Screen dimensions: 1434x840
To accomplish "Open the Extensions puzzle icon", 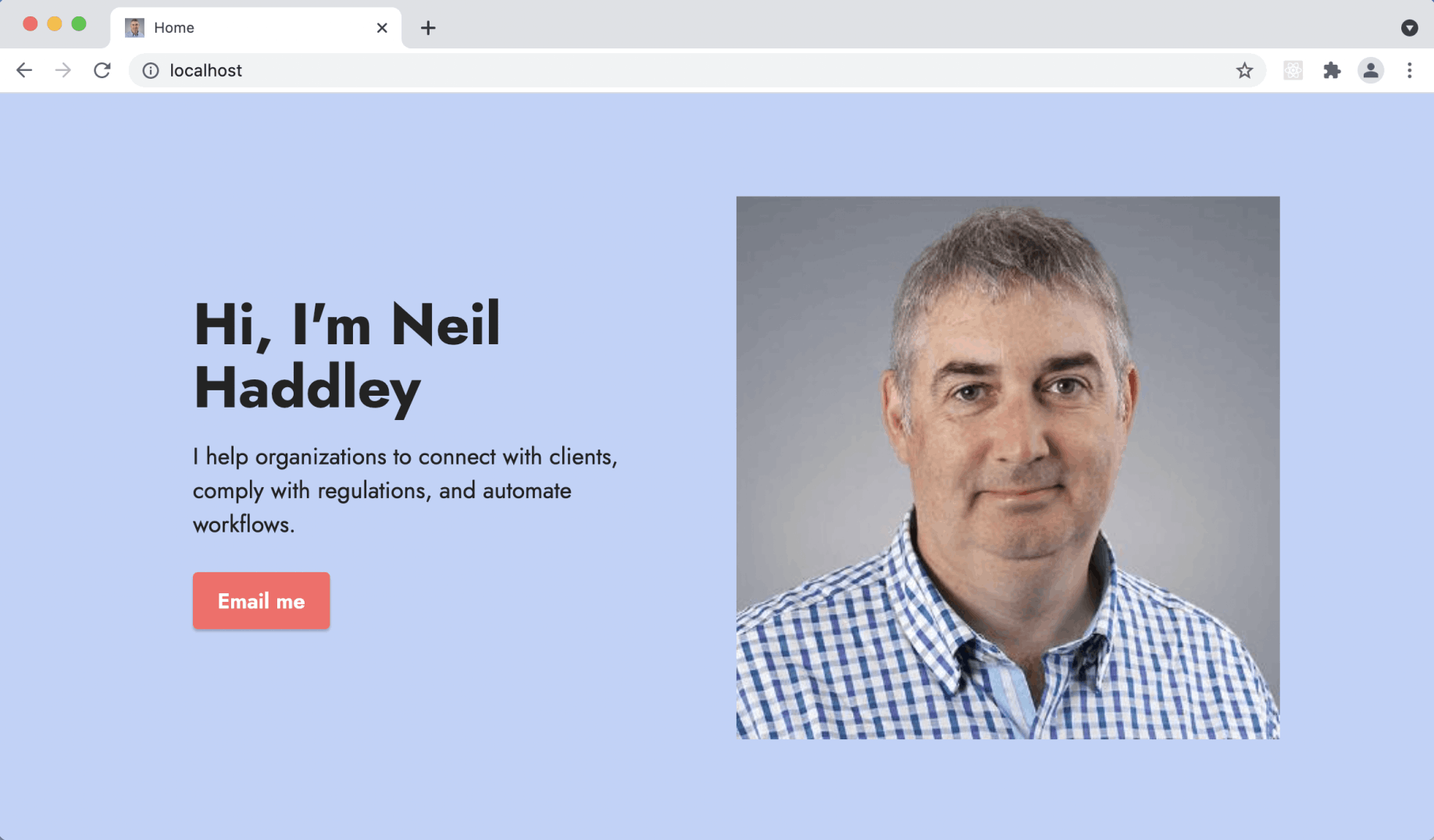I will tap(1332, 70).
